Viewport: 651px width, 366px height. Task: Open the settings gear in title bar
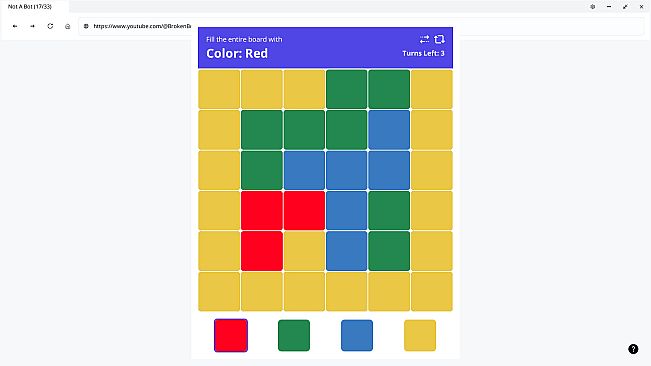click(x=592, y=7)
